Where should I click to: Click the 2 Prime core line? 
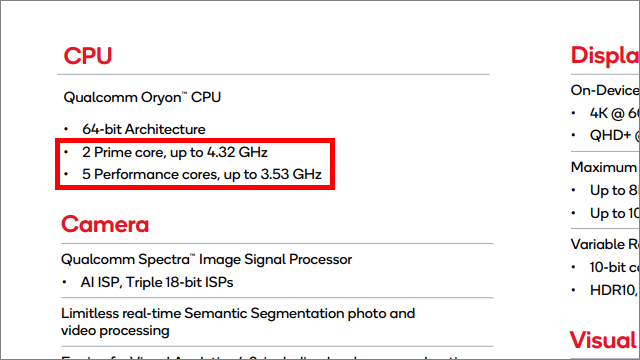(x=175, y=152)
